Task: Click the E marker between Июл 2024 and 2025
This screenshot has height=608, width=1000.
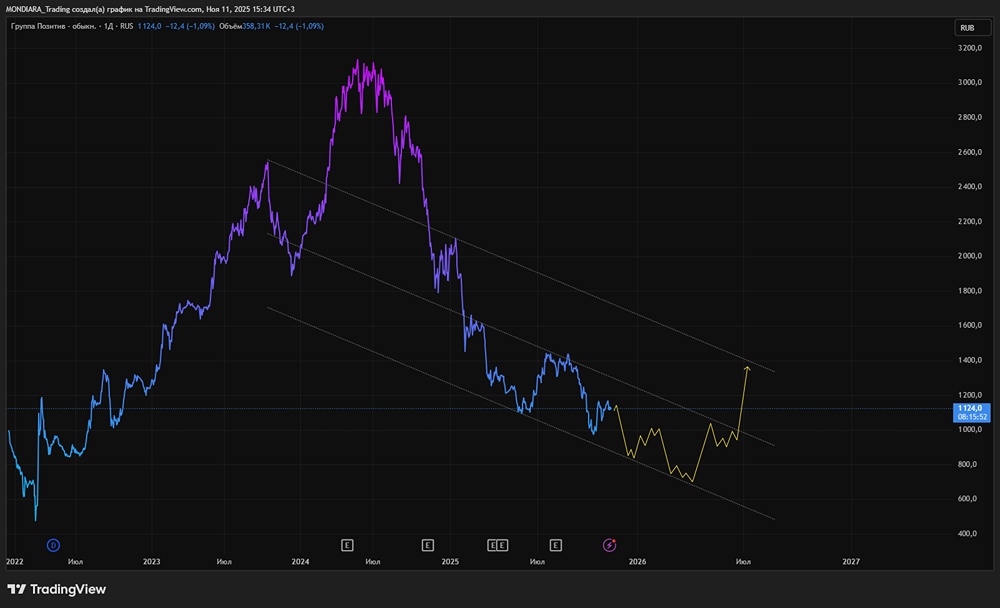Action: 427,545
